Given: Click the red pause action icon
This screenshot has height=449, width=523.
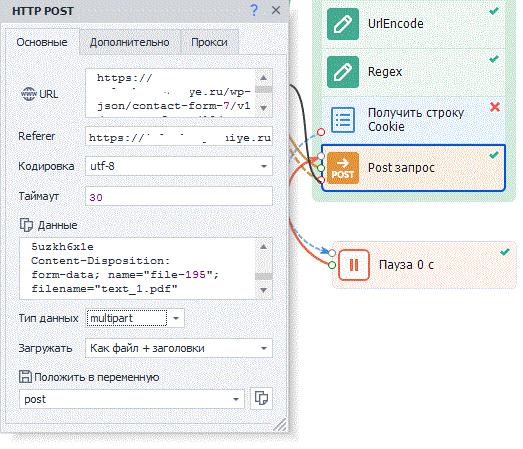Looking at the screenshot, I should click(354, 265).
